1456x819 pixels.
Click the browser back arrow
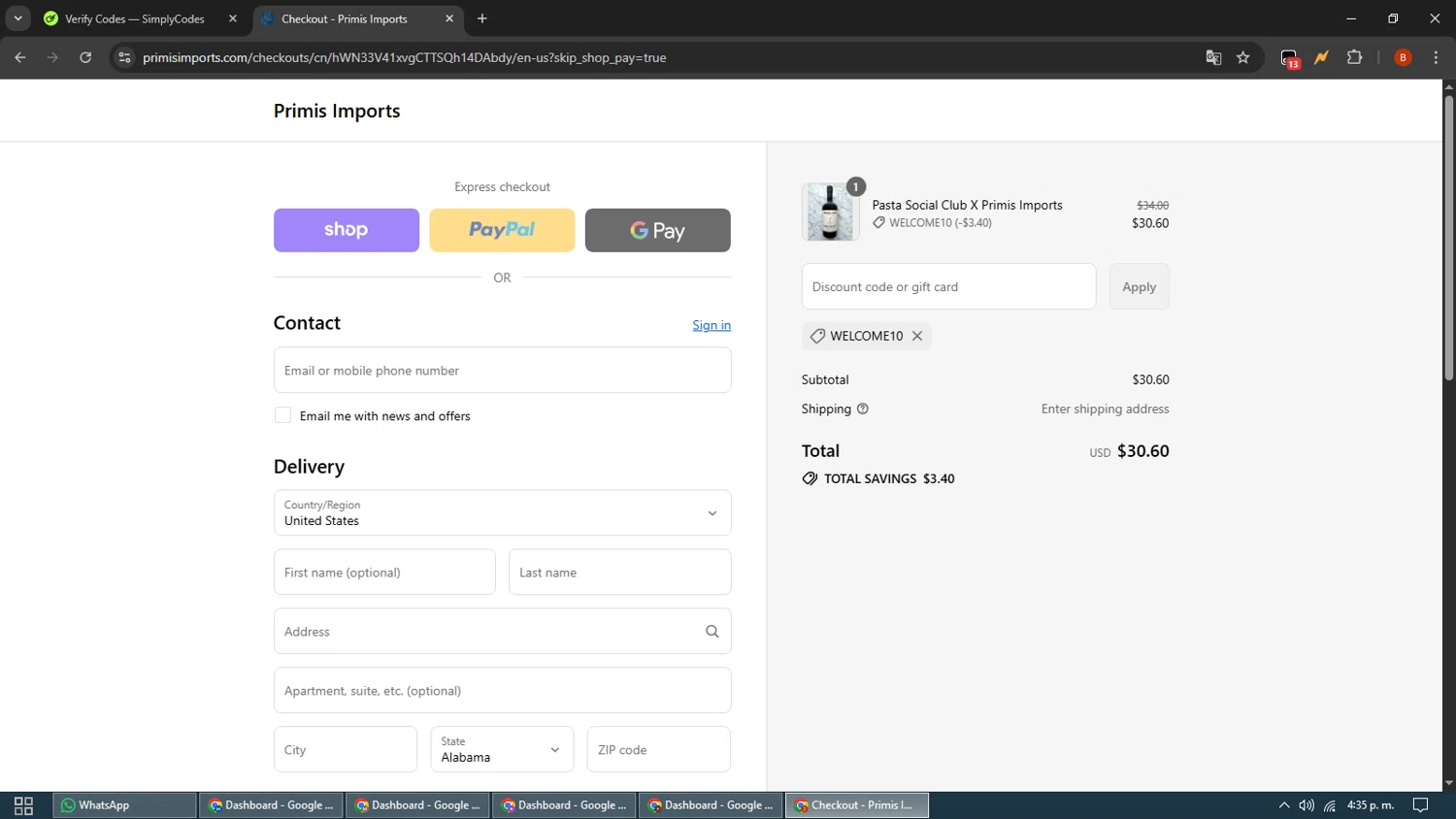20,57
